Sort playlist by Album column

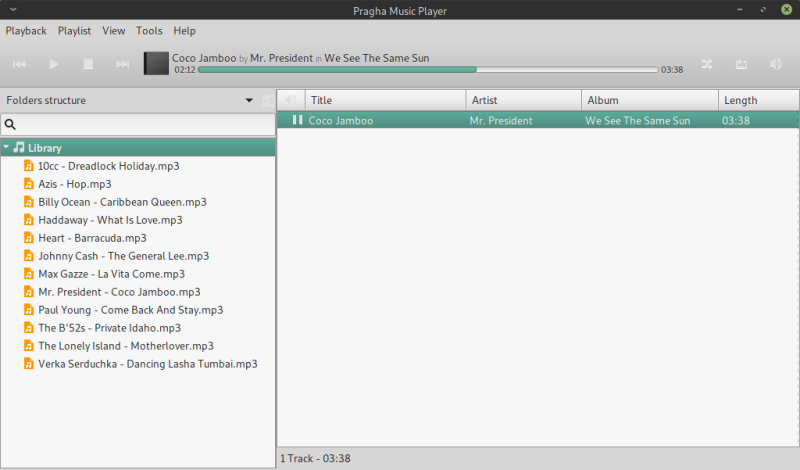pos(649,100)
